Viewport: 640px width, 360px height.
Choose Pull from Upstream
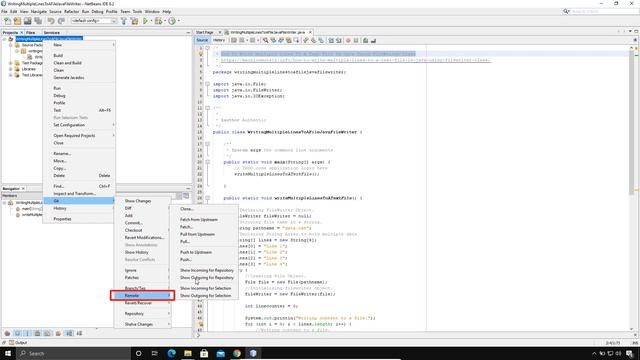204,234
